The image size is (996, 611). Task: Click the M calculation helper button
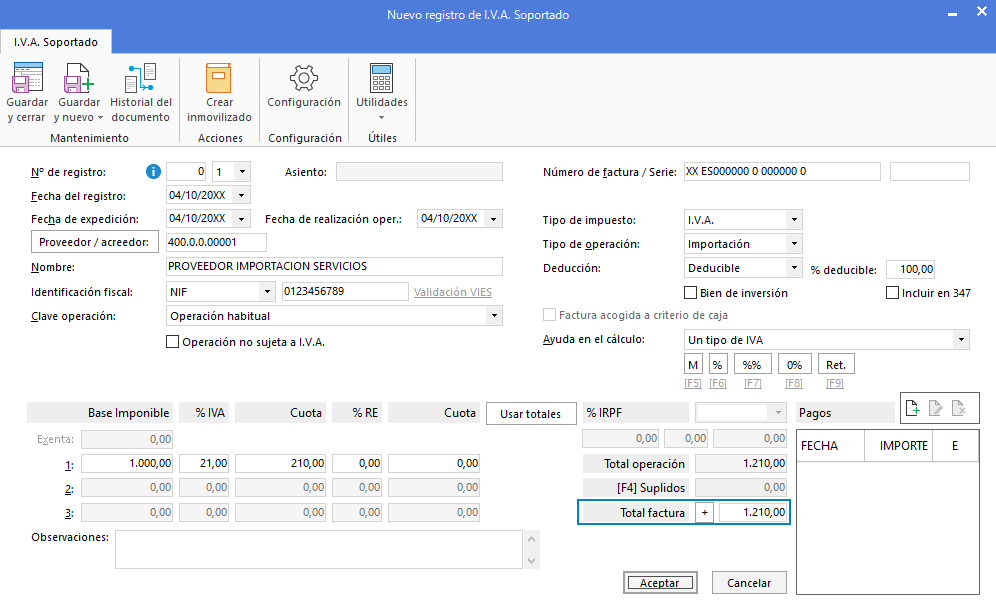pyautogui.click(x=693, y=365)
